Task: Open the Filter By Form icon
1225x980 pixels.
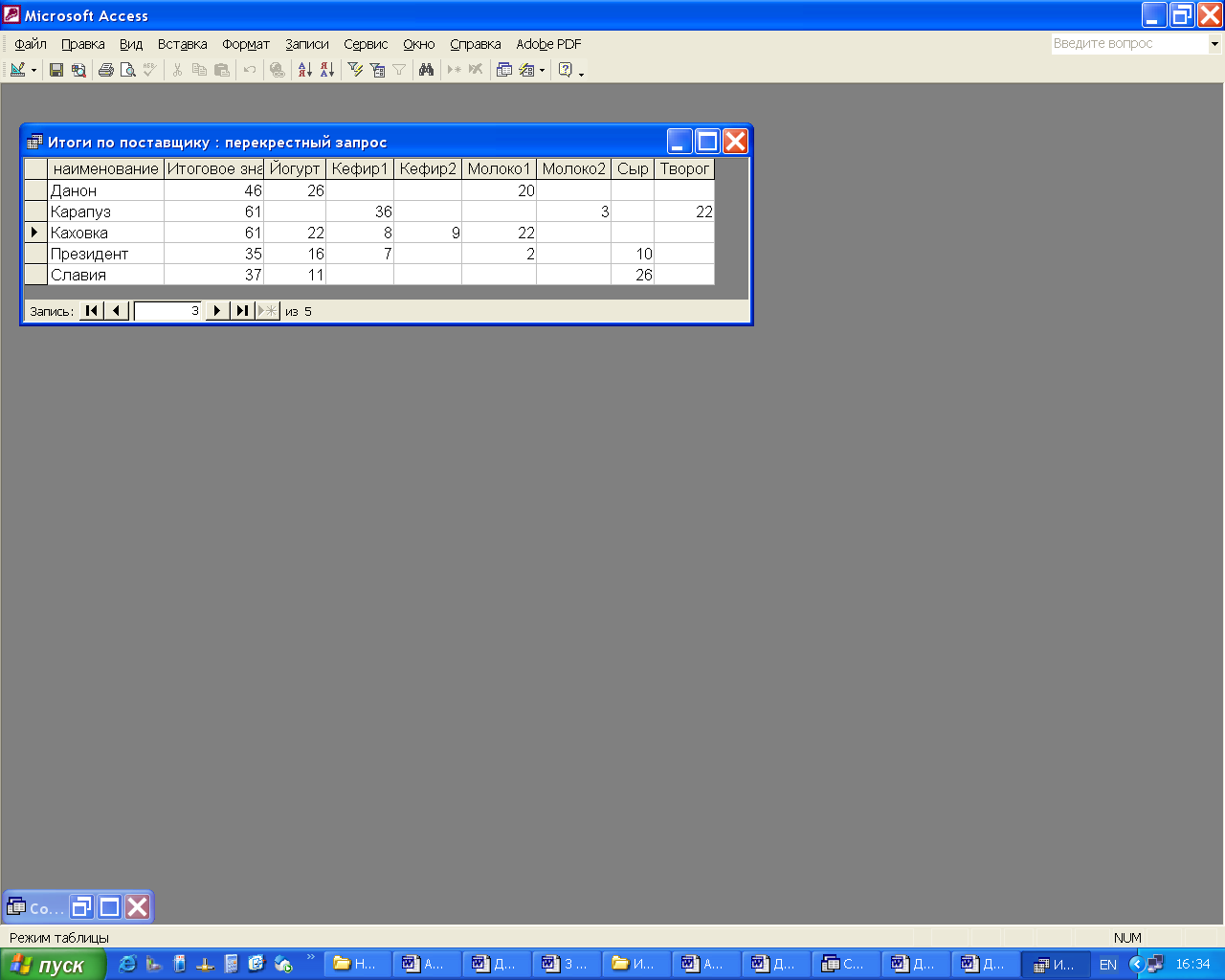Action: point(377,70)
